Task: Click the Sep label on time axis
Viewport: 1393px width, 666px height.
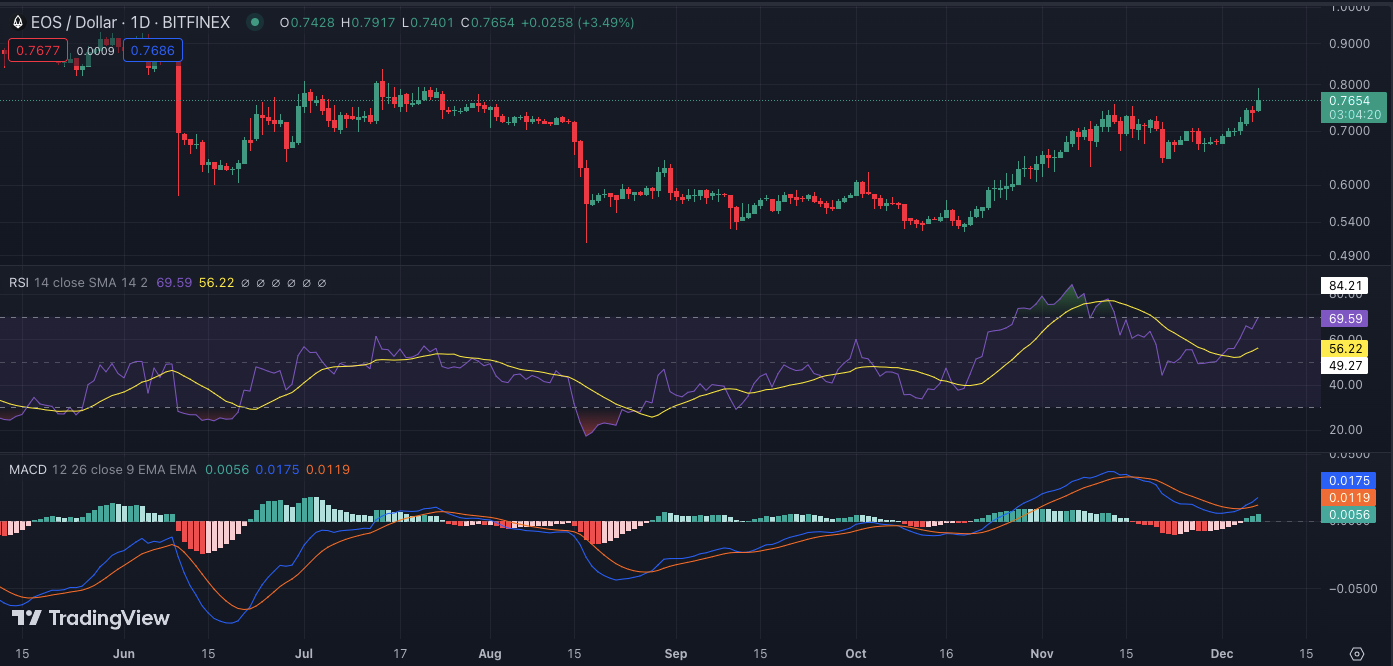Action: [x=675, y=654]
